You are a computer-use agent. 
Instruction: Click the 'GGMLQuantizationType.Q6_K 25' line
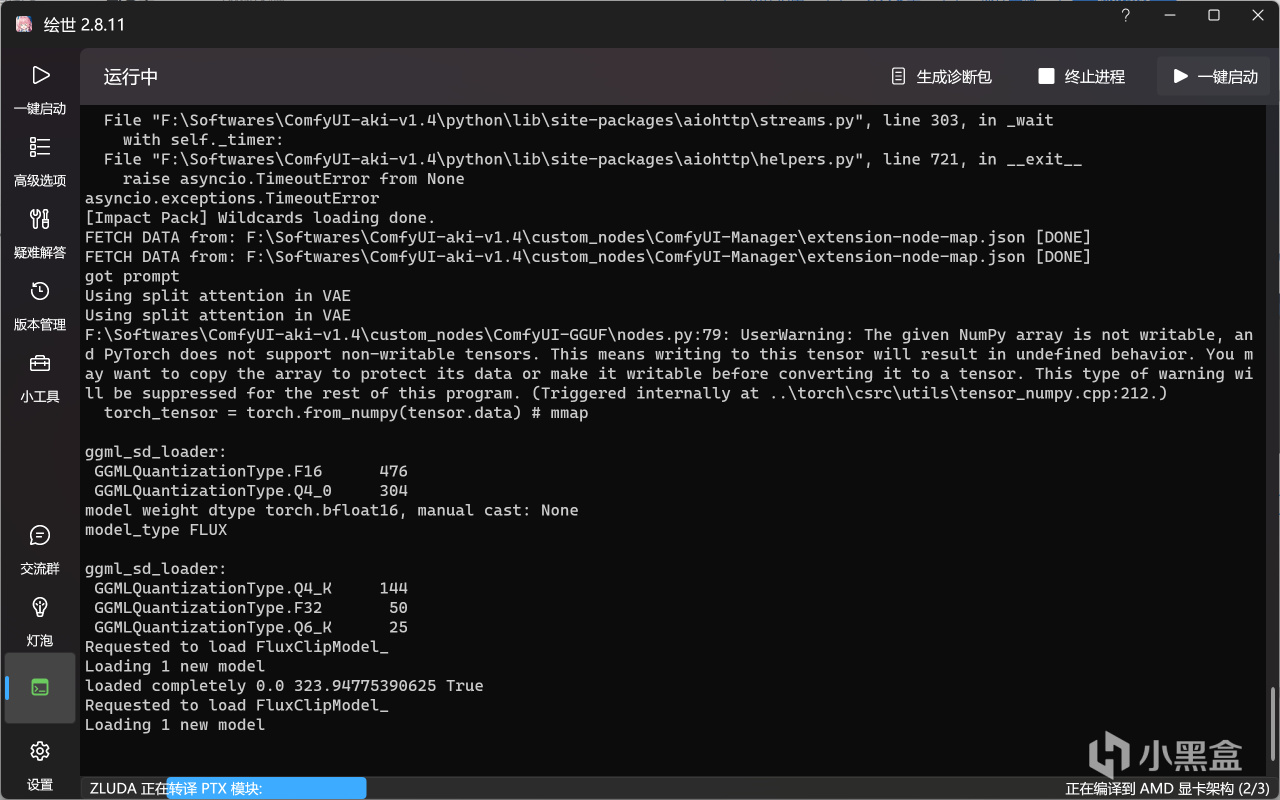pyautogui.click(x=251, y=628)
